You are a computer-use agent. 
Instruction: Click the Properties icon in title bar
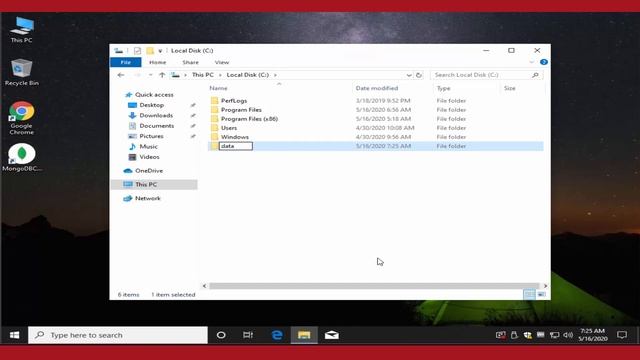[x=137, y=51]
